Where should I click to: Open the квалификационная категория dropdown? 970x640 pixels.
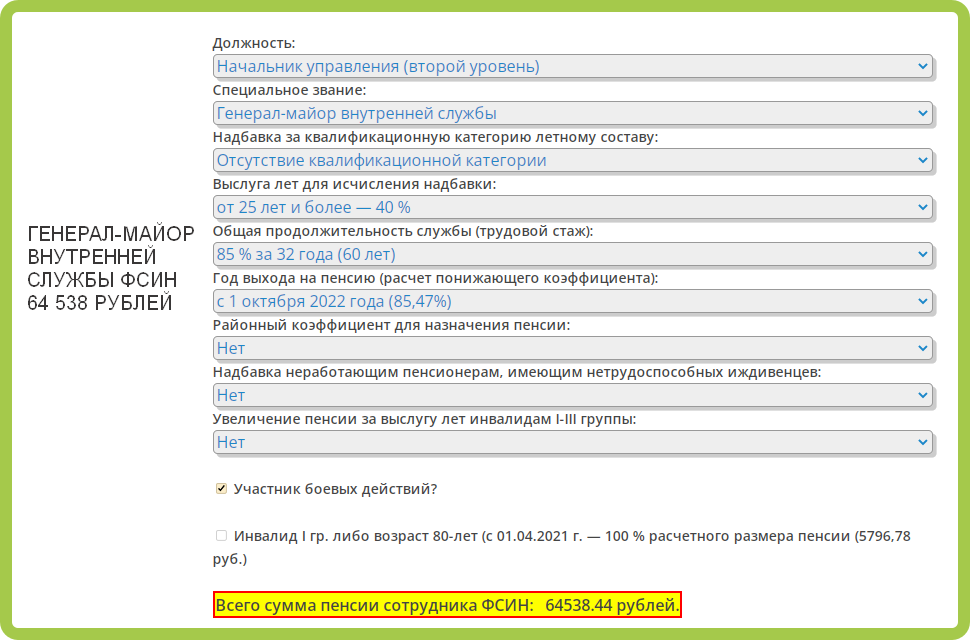coord(572,160)
